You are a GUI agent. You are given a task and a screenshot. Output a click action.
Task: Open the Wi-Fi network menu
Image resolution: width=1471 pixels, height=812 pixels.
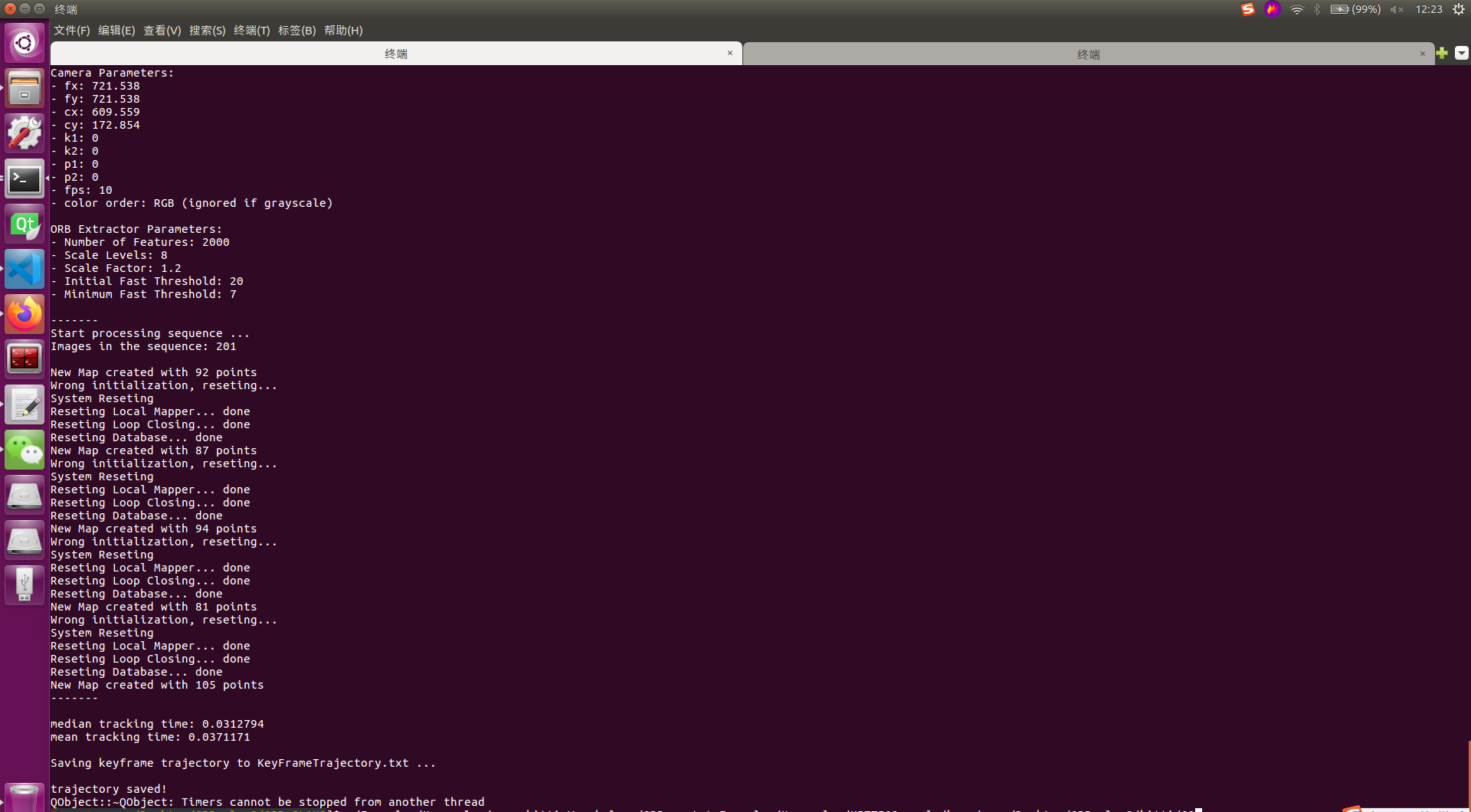click(1296, 9)
